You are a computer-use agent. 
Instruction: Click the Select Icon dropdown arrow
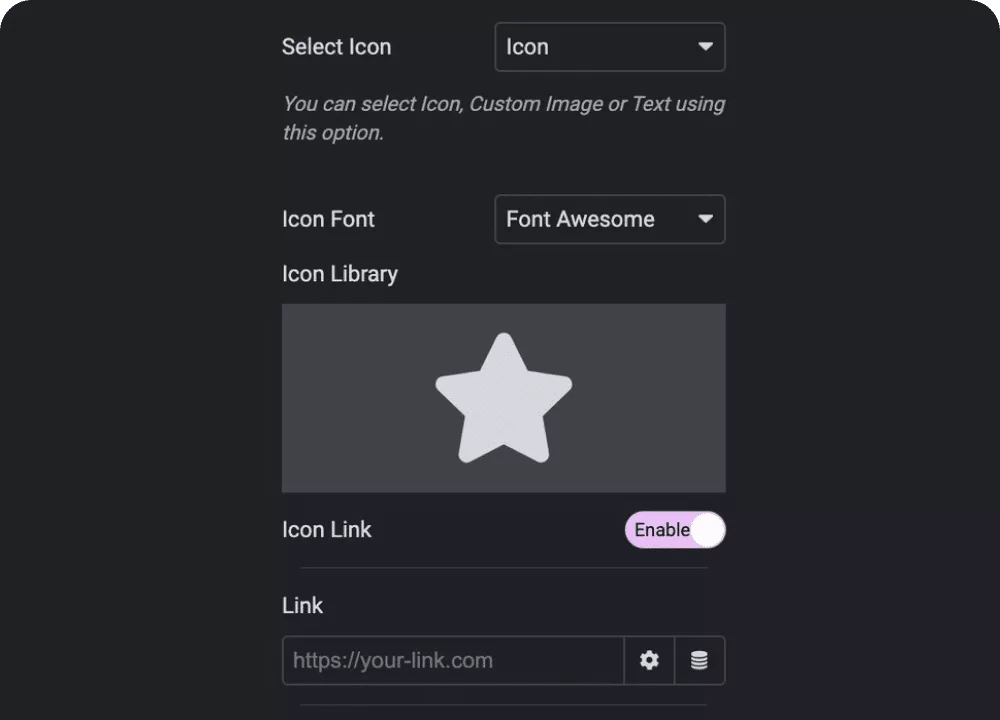[705, 47]
